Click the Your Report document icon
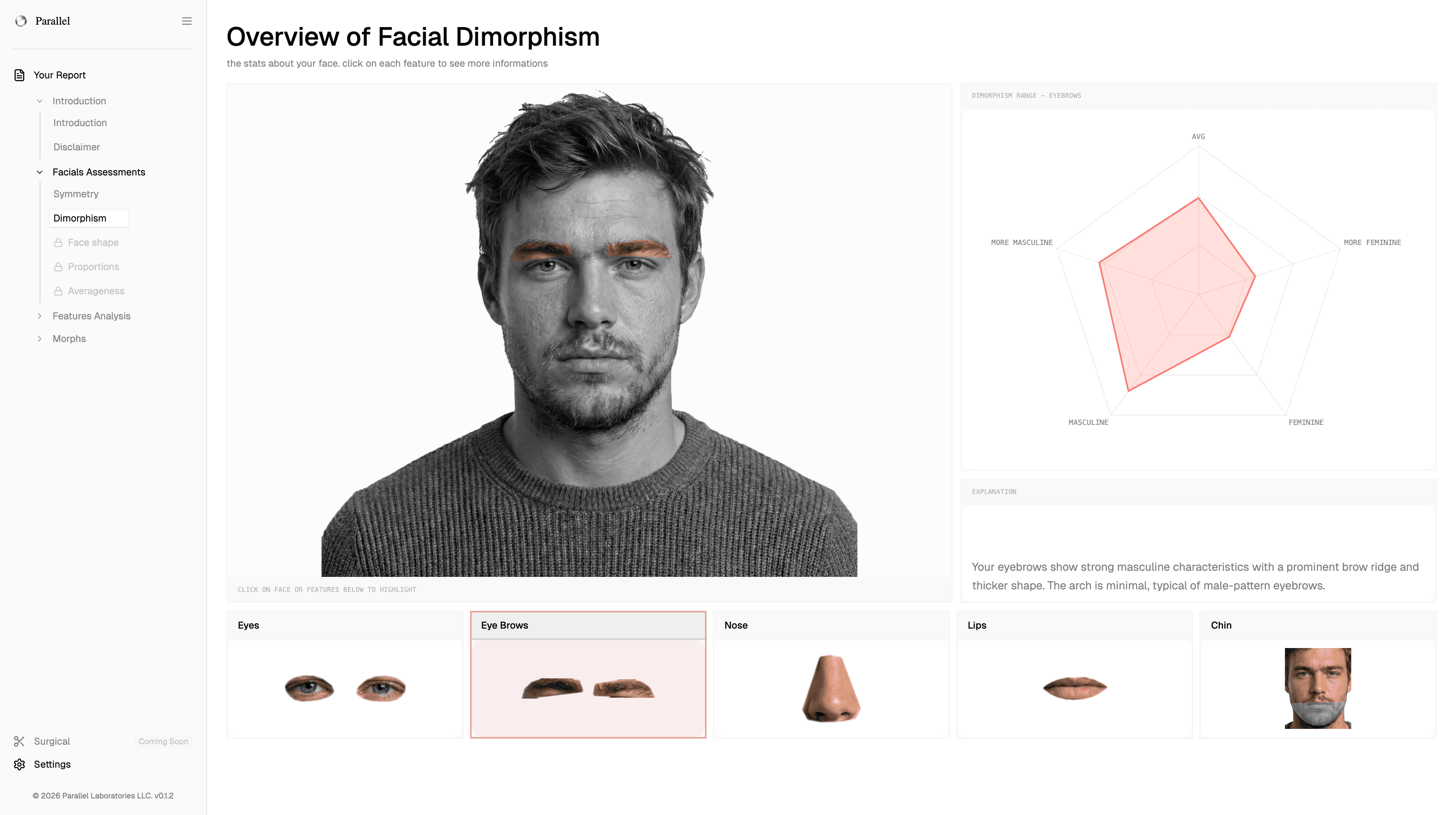1456x815 pixels. (x=20, y=74)
